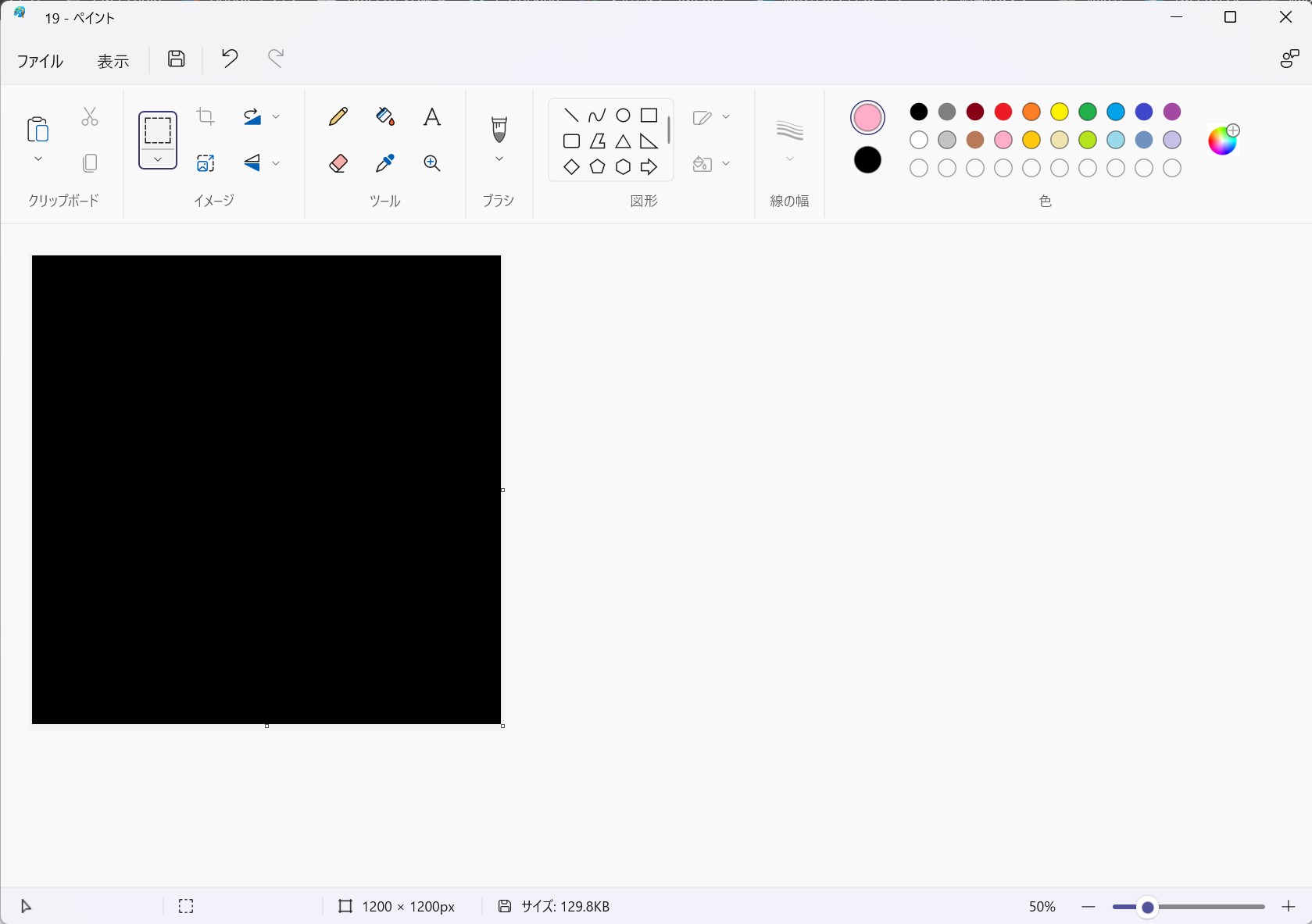Select the Right arrow shape

[649, 167]
